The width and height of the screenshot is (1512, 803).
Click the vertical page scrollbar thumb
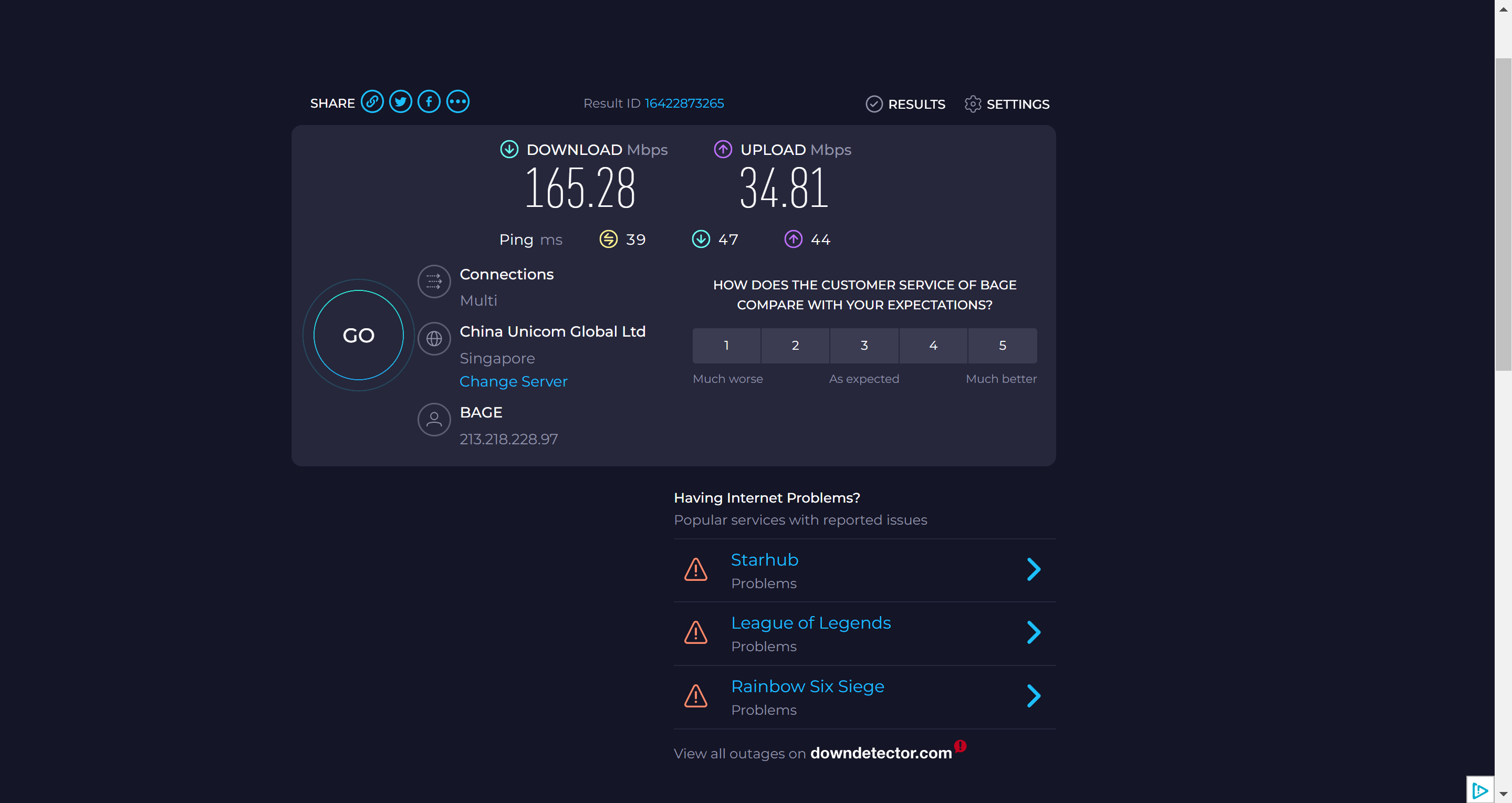[x=1503, y=214]
